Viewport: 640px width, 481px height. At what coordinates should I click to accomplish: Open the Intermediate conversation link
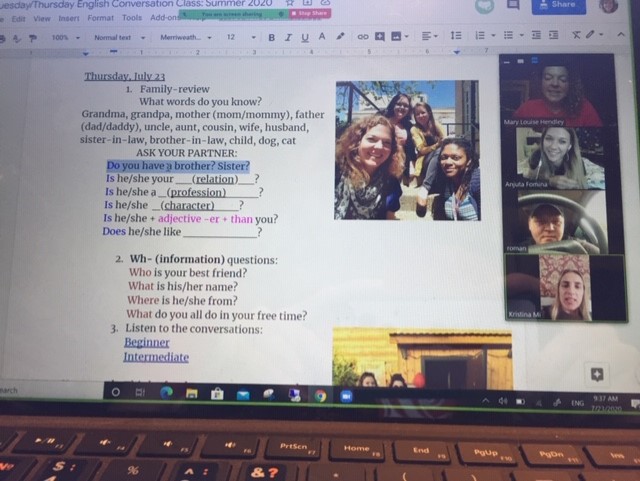tap(156, 357)
